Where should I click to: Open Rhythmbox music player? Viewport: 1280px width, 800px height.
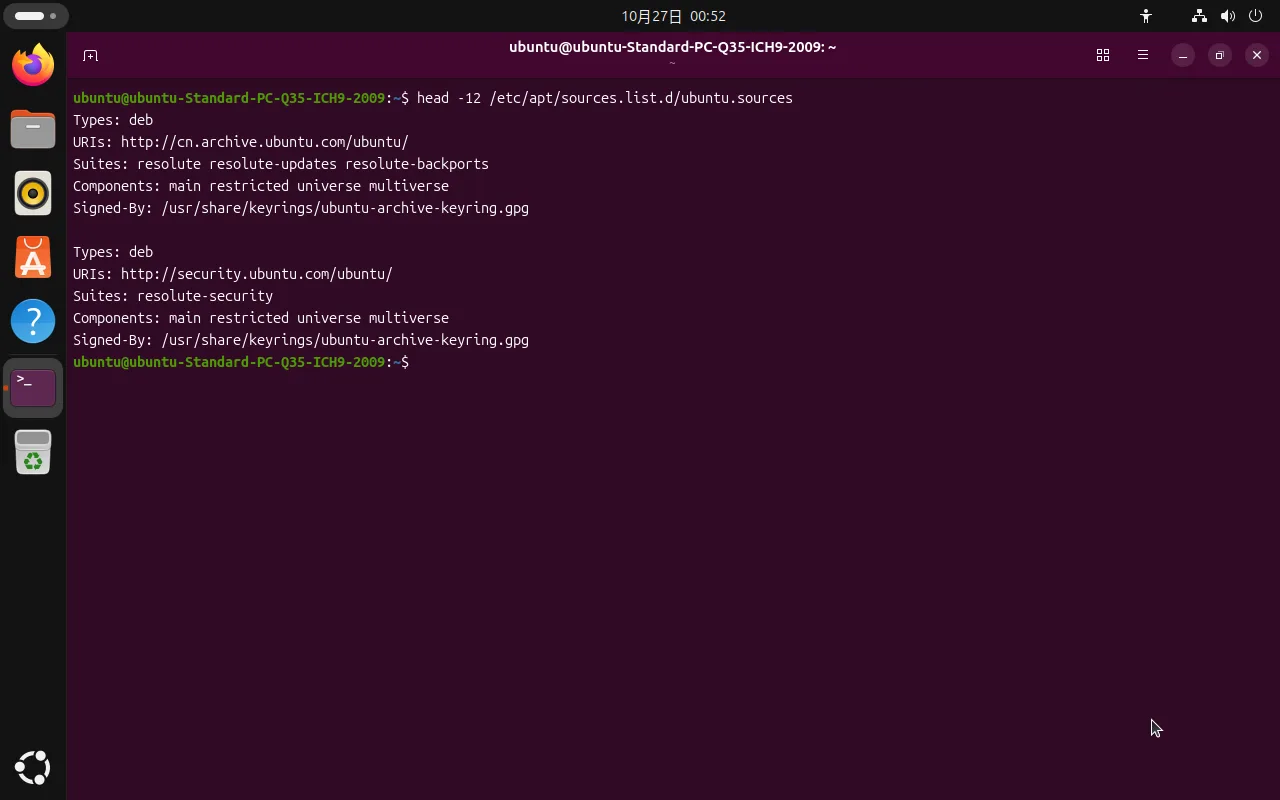(33, 194)
